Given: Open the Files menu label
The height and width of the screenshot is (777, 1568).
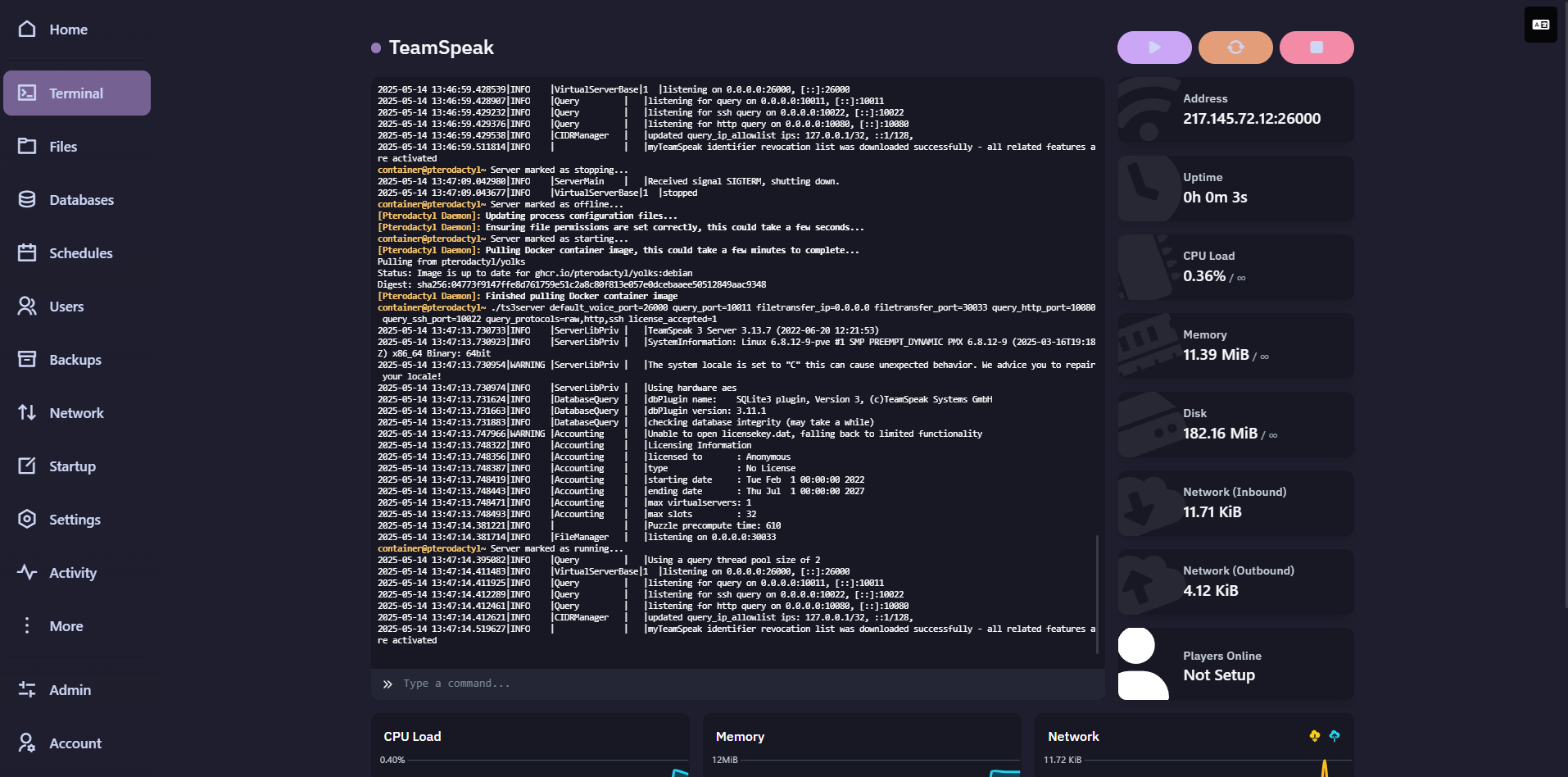Looking at the screenshot, I should tap(63, 147).
